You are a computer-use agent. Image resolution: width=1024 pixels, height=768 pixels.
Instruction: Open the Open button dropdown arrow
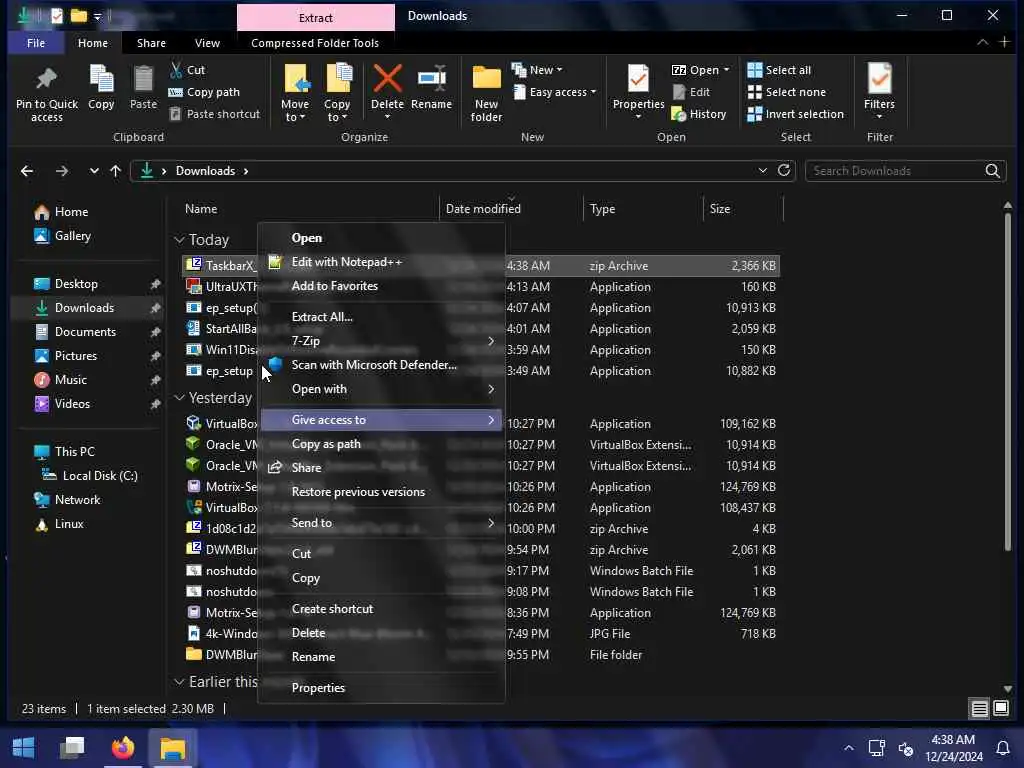click(x=726, y=70)
